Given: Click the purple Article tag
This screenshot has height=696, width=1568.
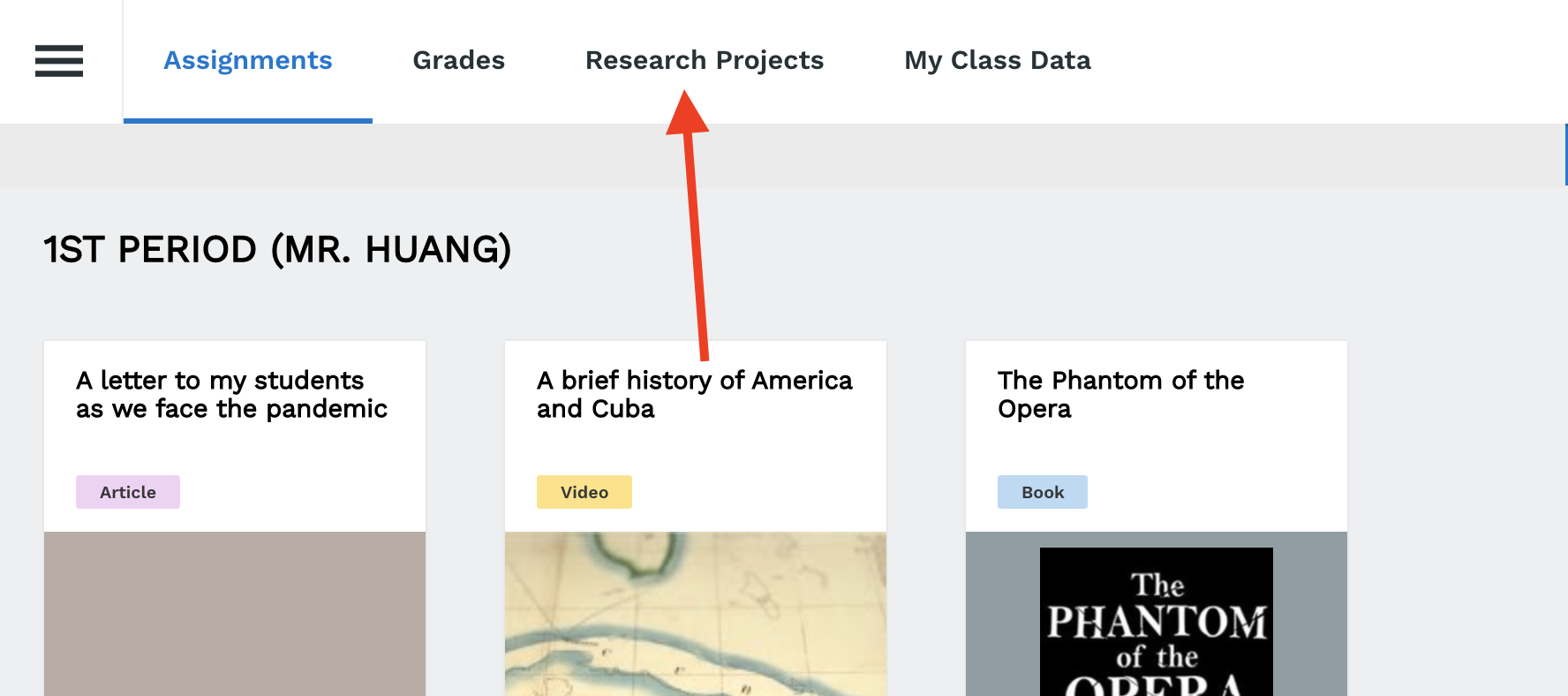Looking at the screenshot, I should (128, 492).
